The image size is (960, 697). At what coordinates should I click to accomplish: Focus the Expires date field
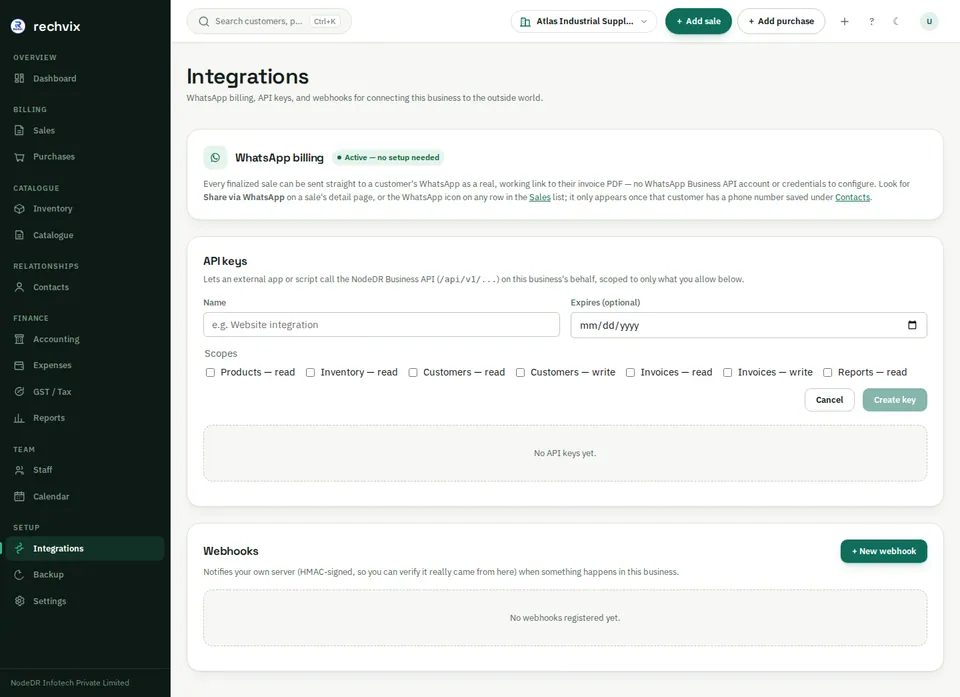tap(749, 325)
